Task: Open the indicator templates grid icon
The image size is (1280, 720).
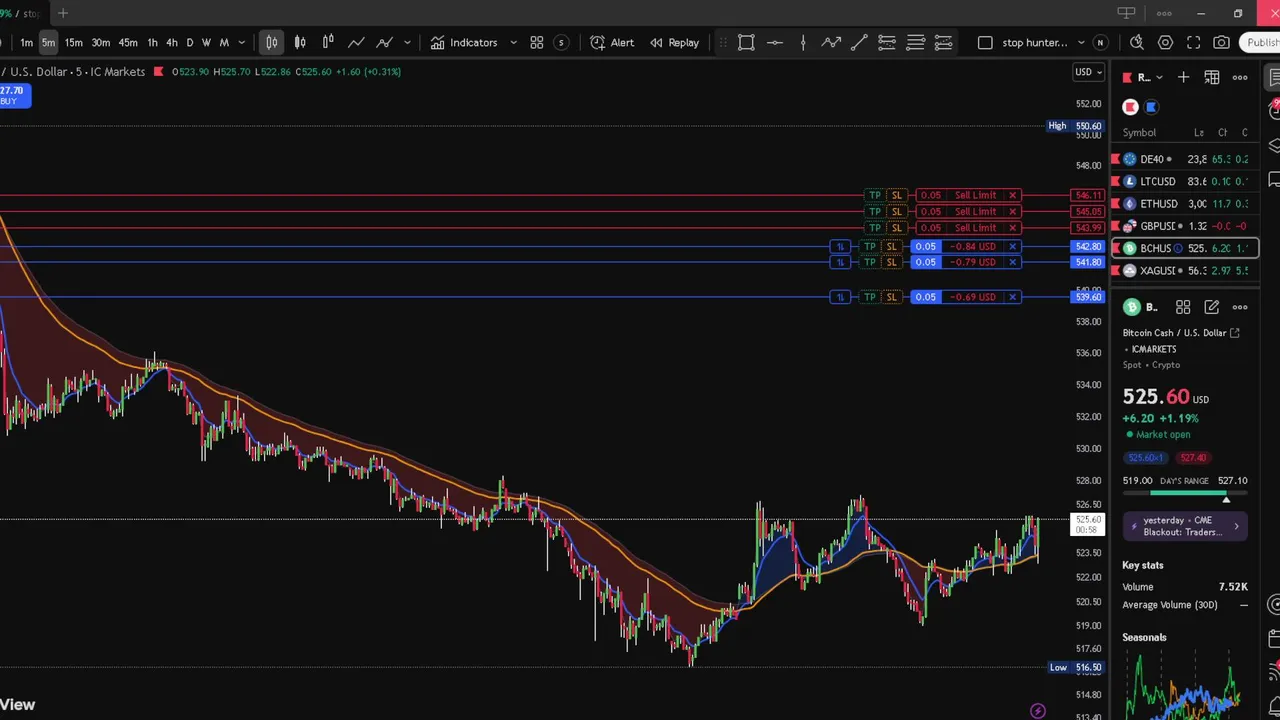Action: pos(536,42)
